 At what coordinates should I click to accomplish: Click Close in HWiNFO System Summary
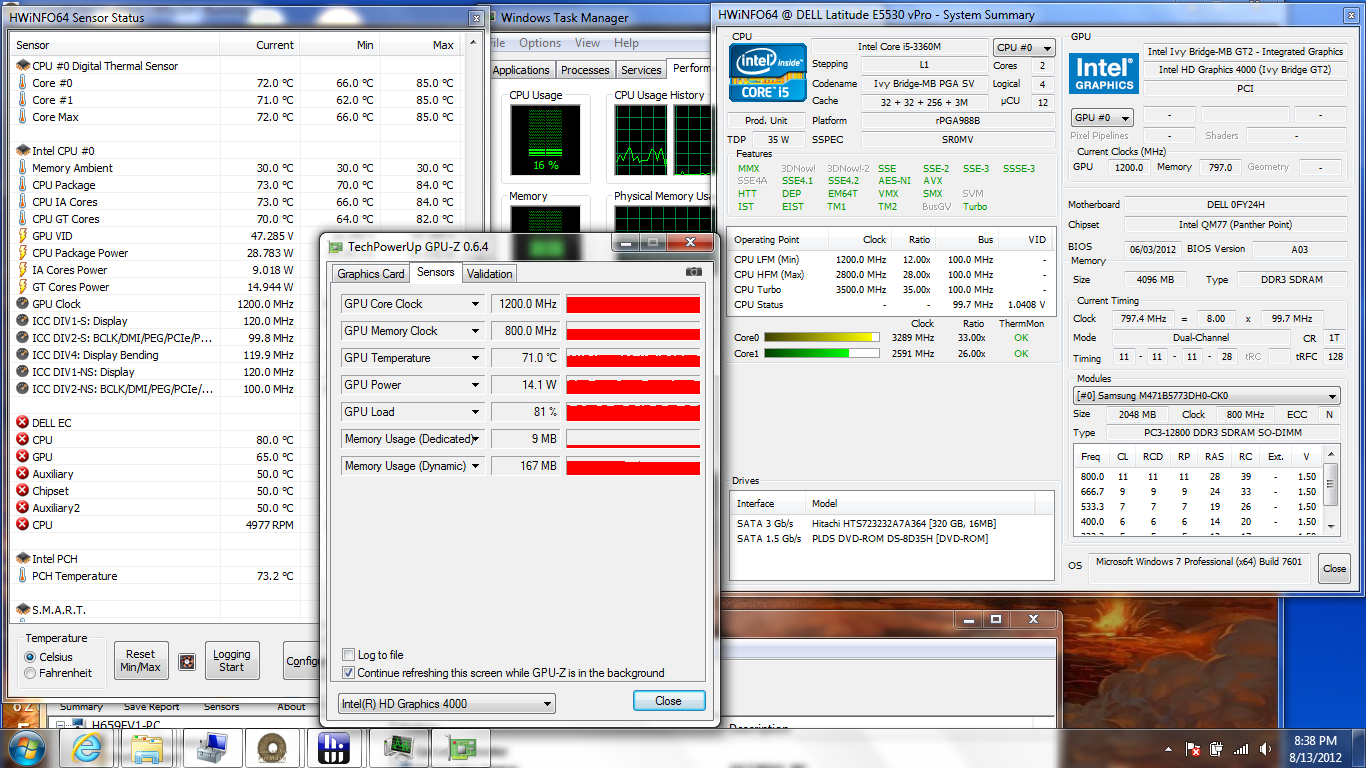tap(1334, 568)
